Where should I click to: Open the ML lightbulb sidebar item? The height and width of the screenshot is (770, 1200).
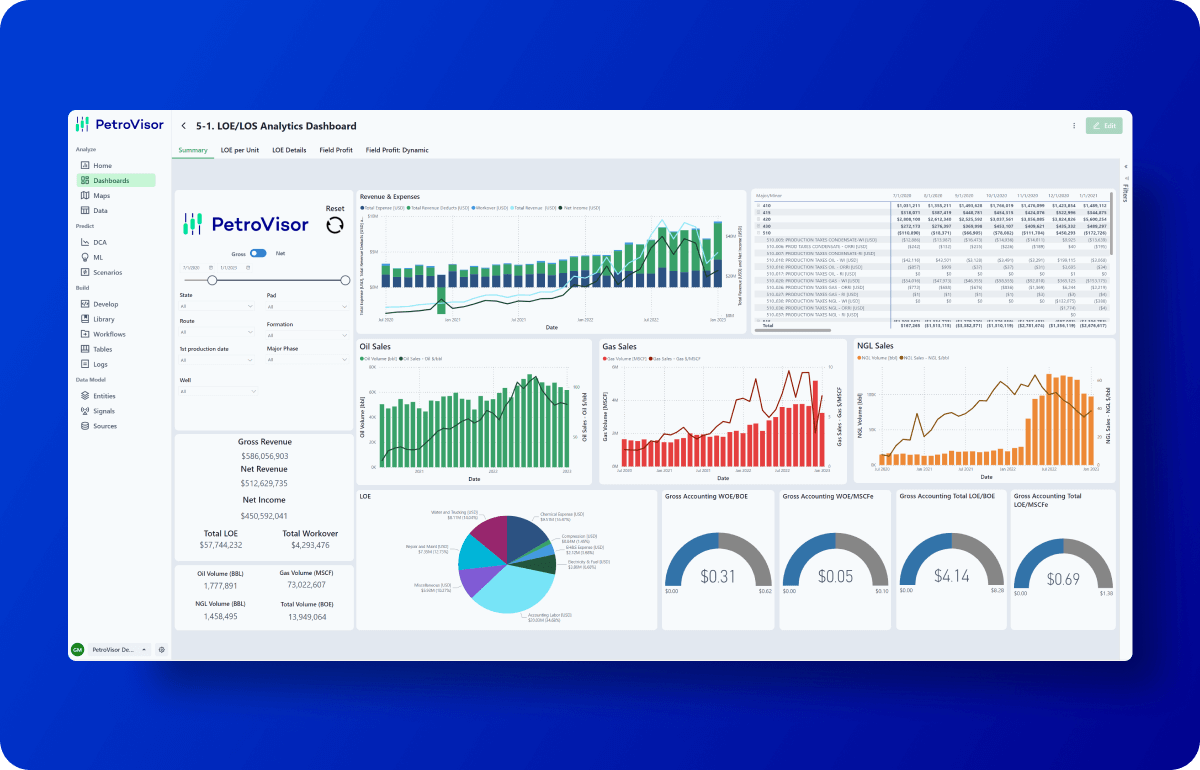97,257
